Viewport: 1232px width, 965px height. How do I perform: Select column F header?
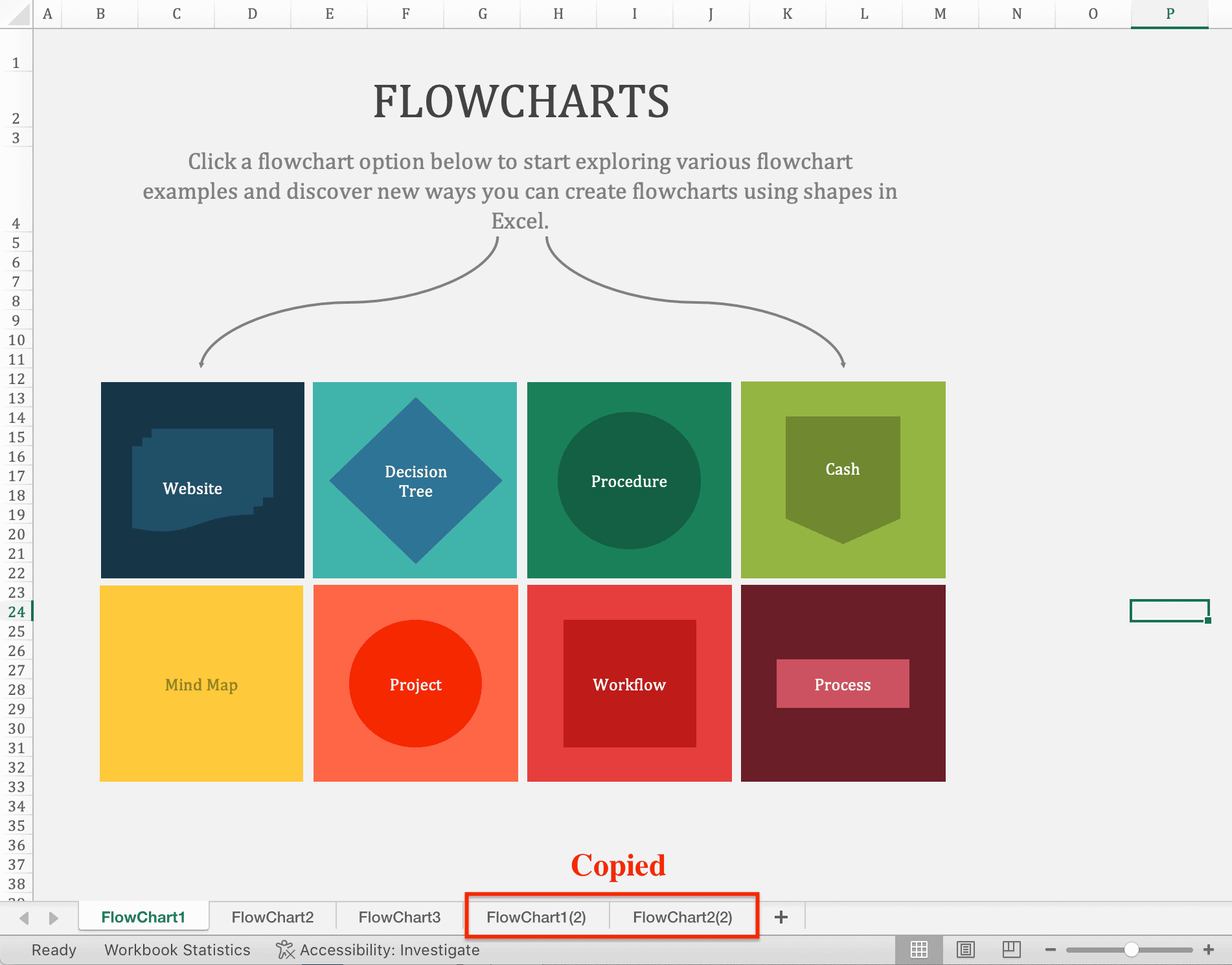point(405,14)
